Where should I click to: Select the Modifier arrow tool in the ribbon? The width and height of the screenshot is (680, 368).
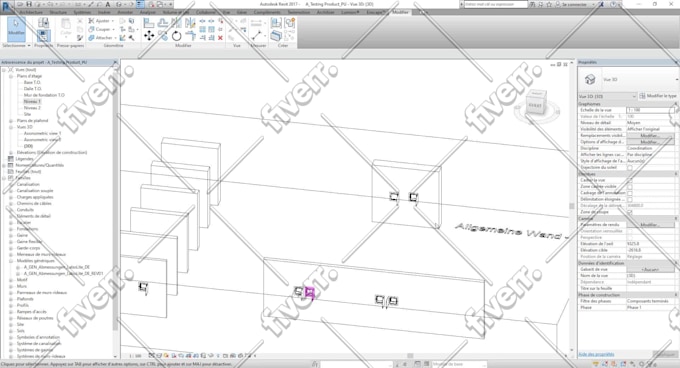tap(16, 29)
